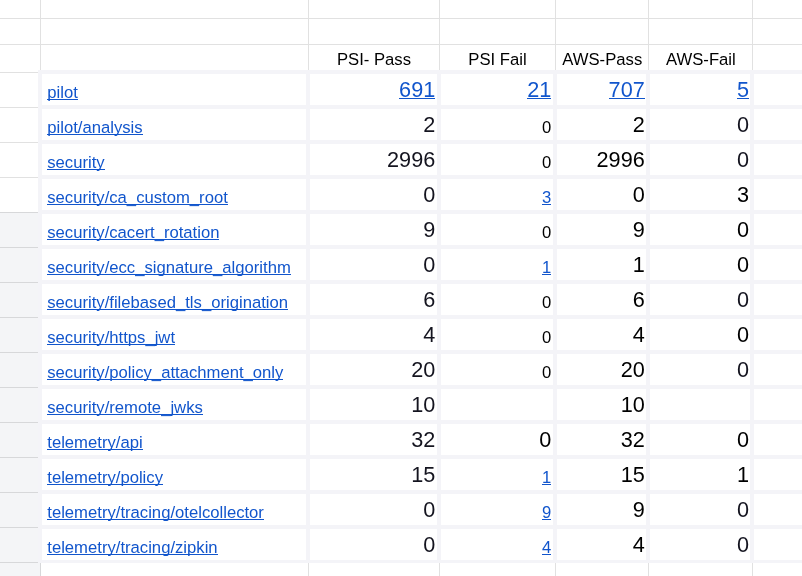Open the telemetry/api link
This screenshot has height=576, width=802.
coord(95,442)
